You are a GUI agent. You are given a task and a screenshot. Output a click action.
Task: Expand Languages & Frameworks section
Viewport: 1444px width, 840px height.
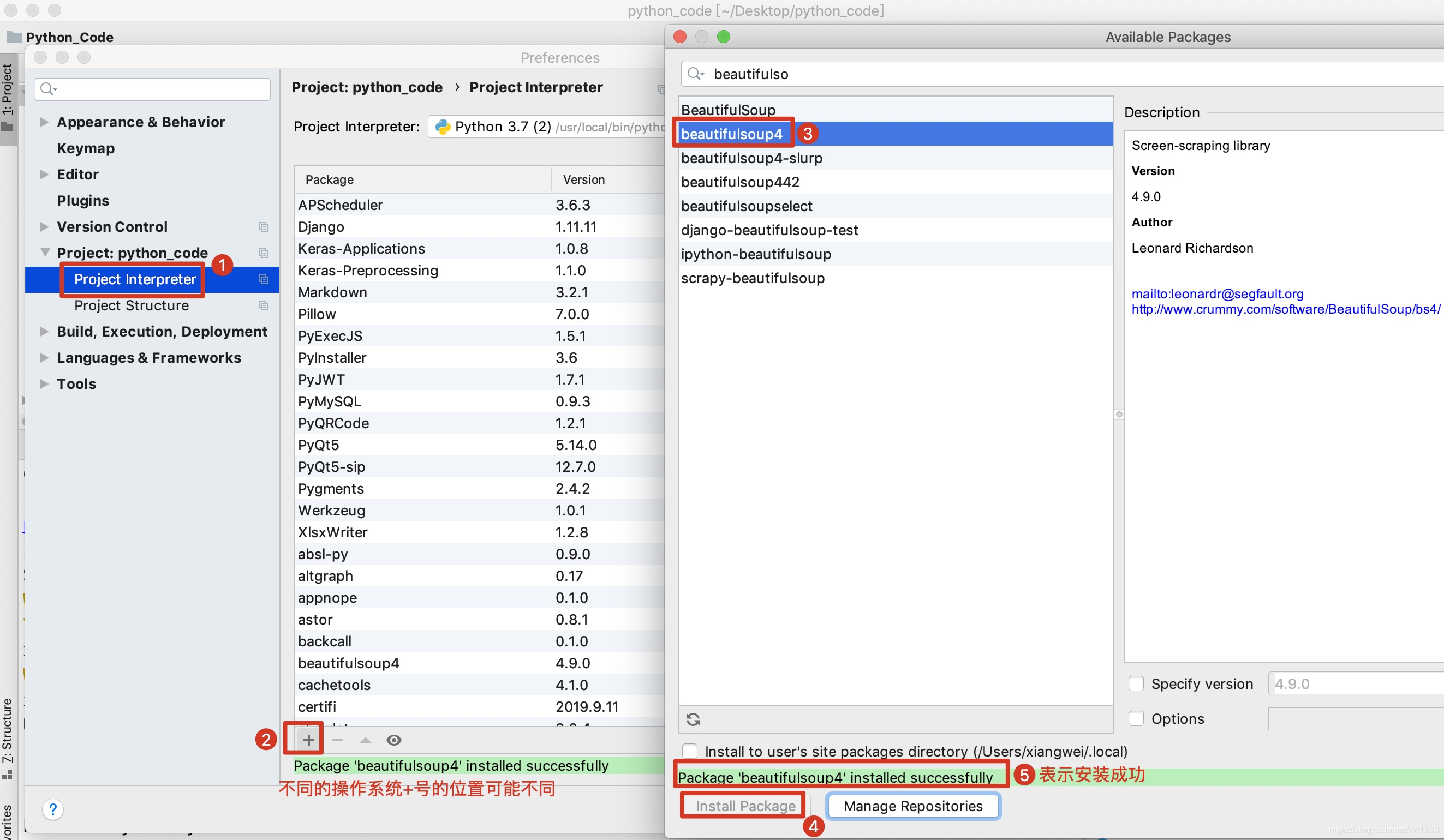point(44,358)
